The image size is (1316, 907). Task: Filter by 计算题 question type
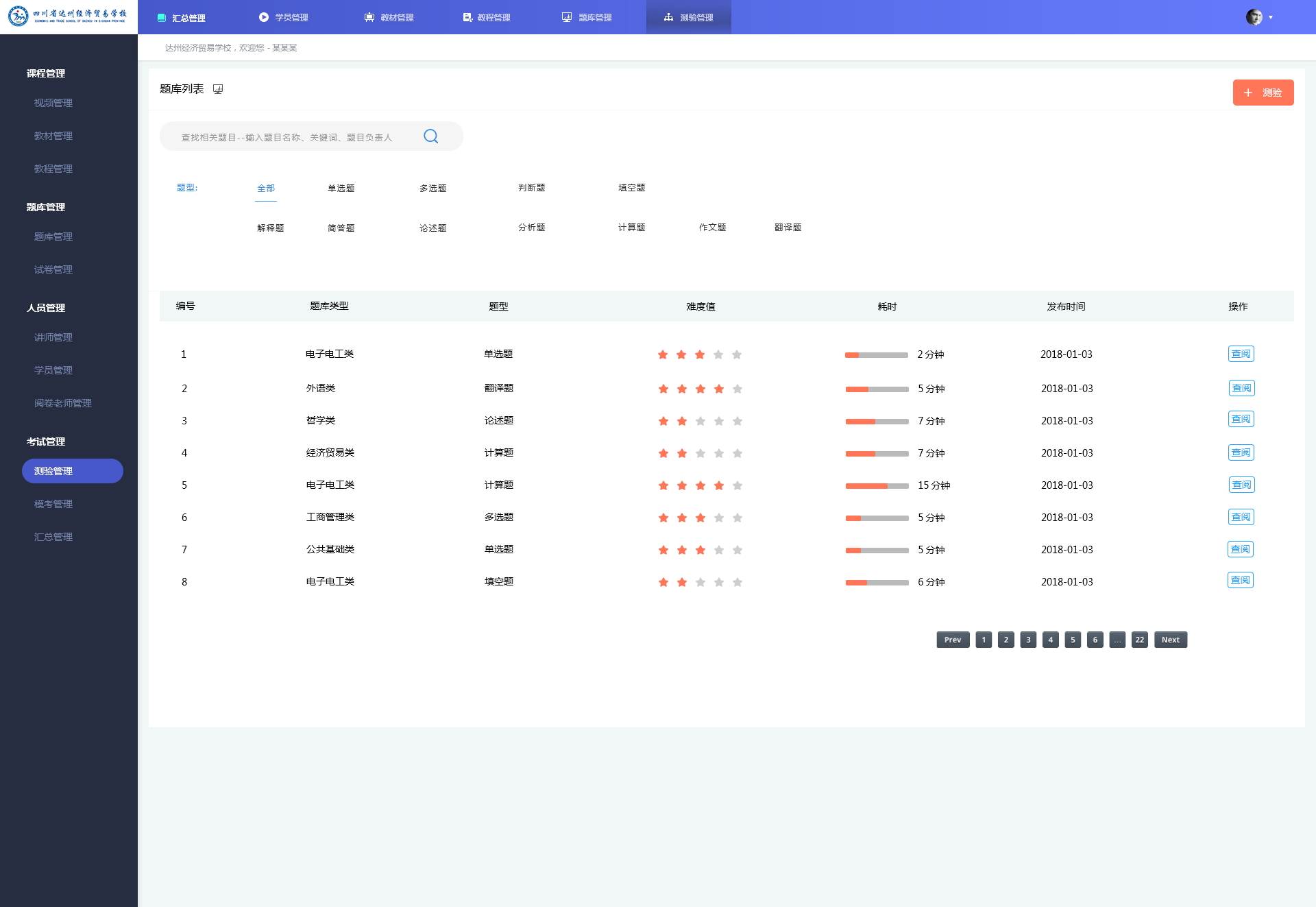(631, 227)
